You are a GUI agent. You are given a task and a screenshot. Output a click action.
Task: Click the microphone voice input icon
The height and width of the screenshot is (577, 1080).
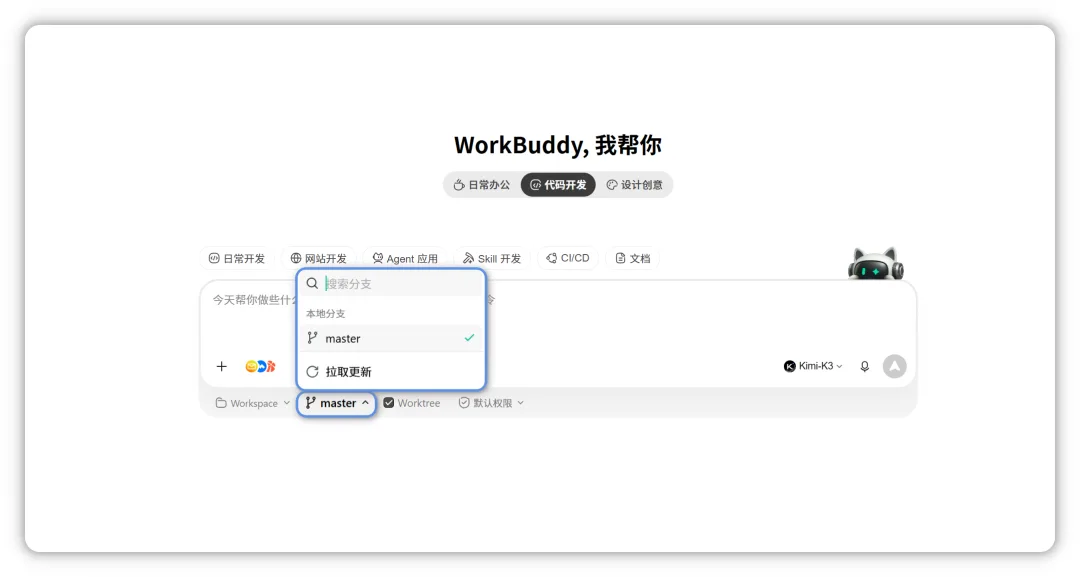[864, 366]
